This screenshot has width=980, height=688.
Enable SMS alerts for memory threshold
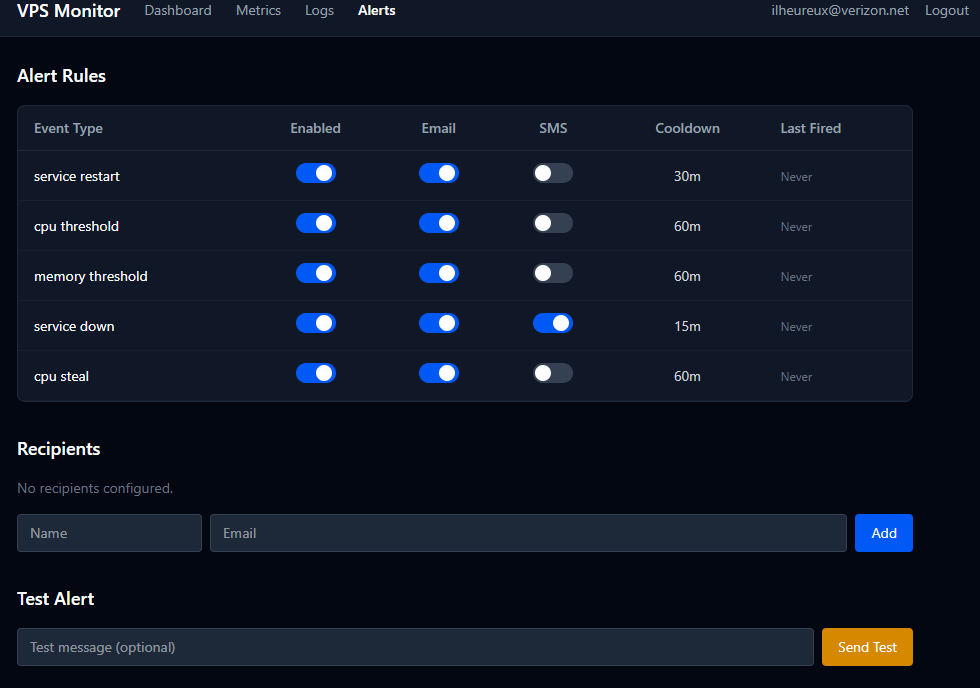tap(552, 272)
